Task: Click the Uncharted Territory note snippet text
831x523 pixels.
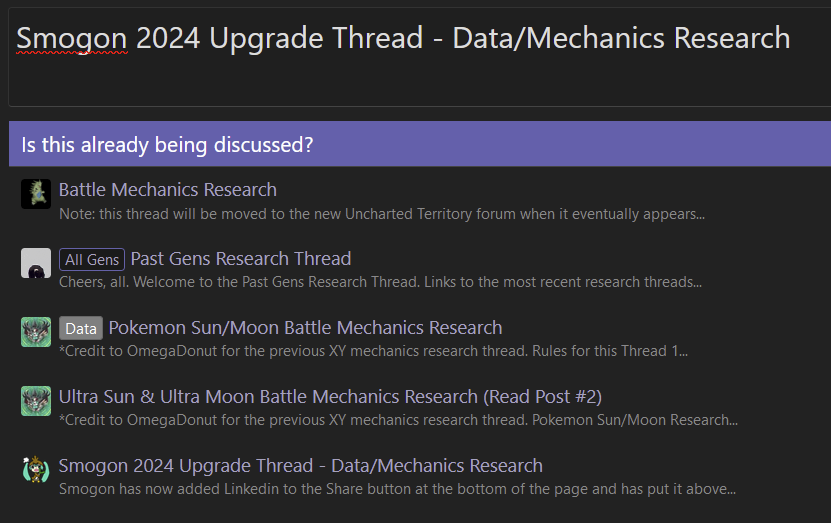Action: (382, 214)
